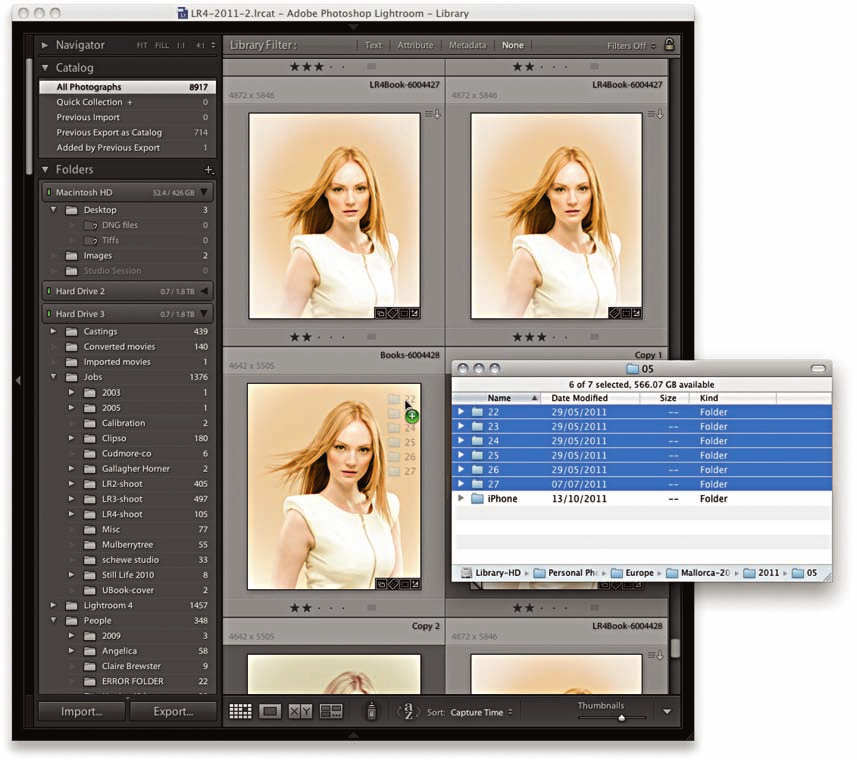Click the LR4-shoot folder icon

(90, 514)
